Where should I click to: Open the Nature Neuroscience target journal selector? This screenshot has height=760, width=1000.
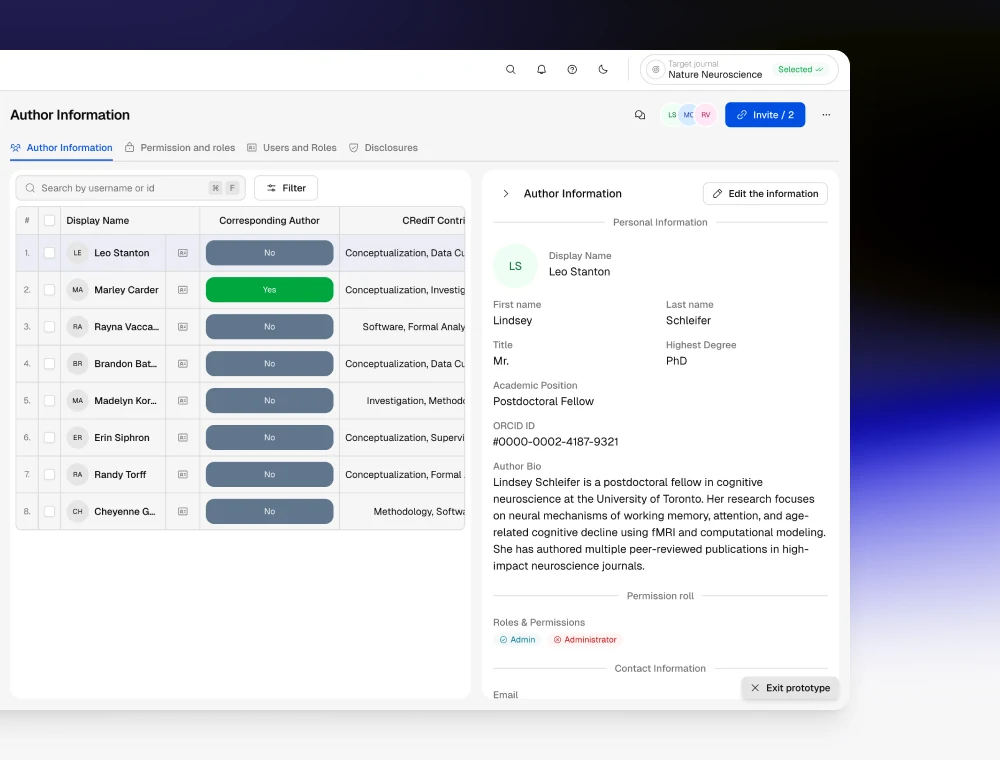click(739, 69)
